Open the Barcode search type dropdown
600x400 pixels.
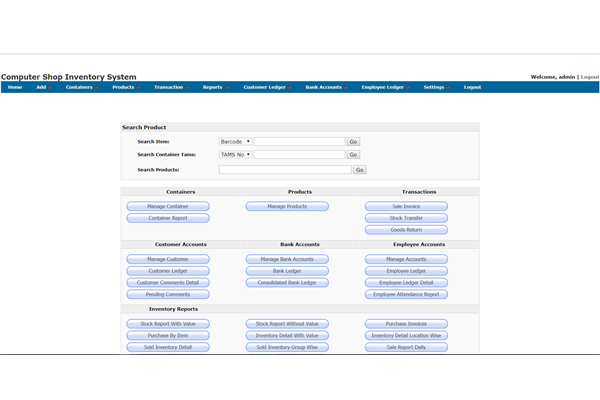(236, 142)
